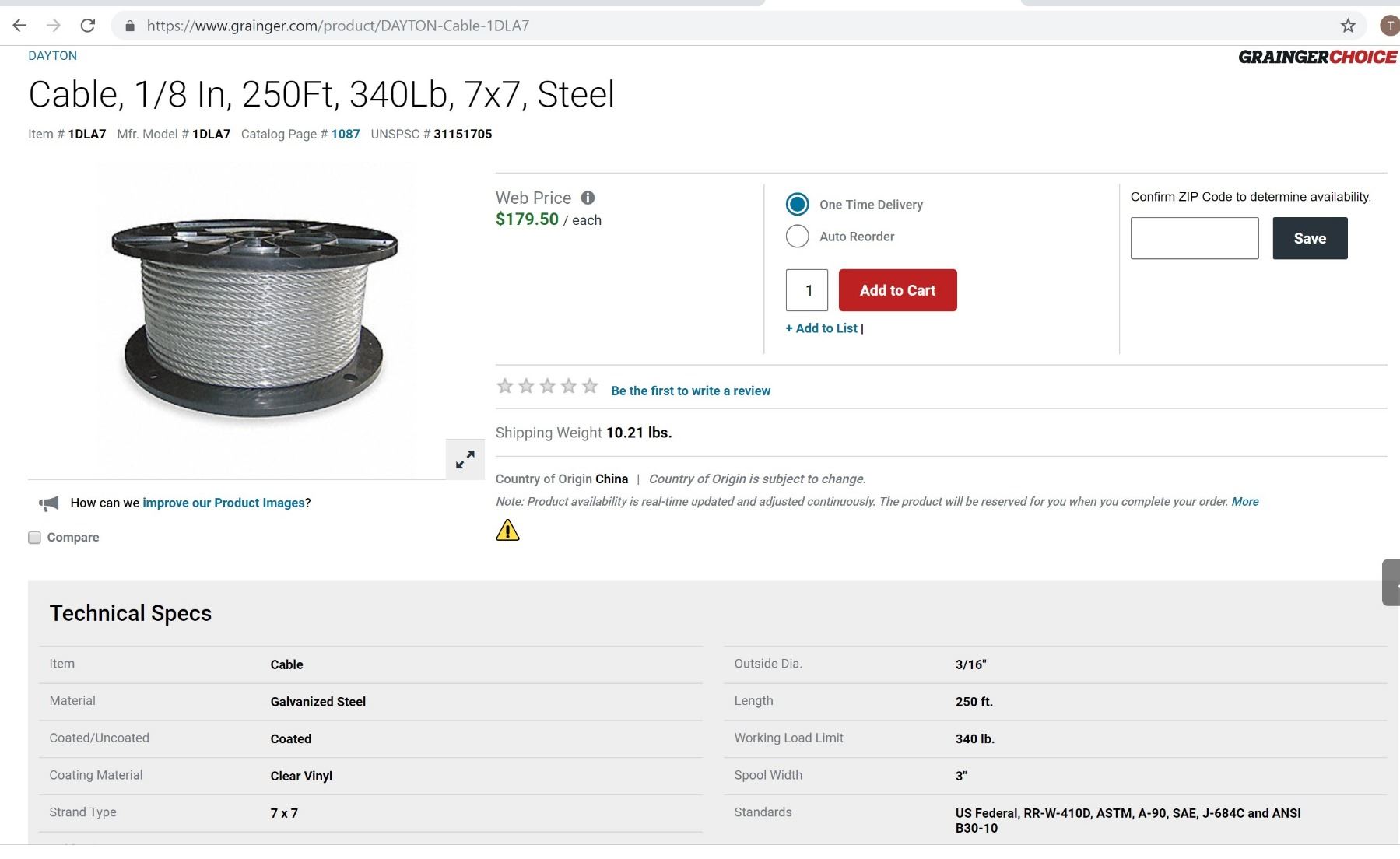Select the One Time Delivery option

tap(797, 205)
